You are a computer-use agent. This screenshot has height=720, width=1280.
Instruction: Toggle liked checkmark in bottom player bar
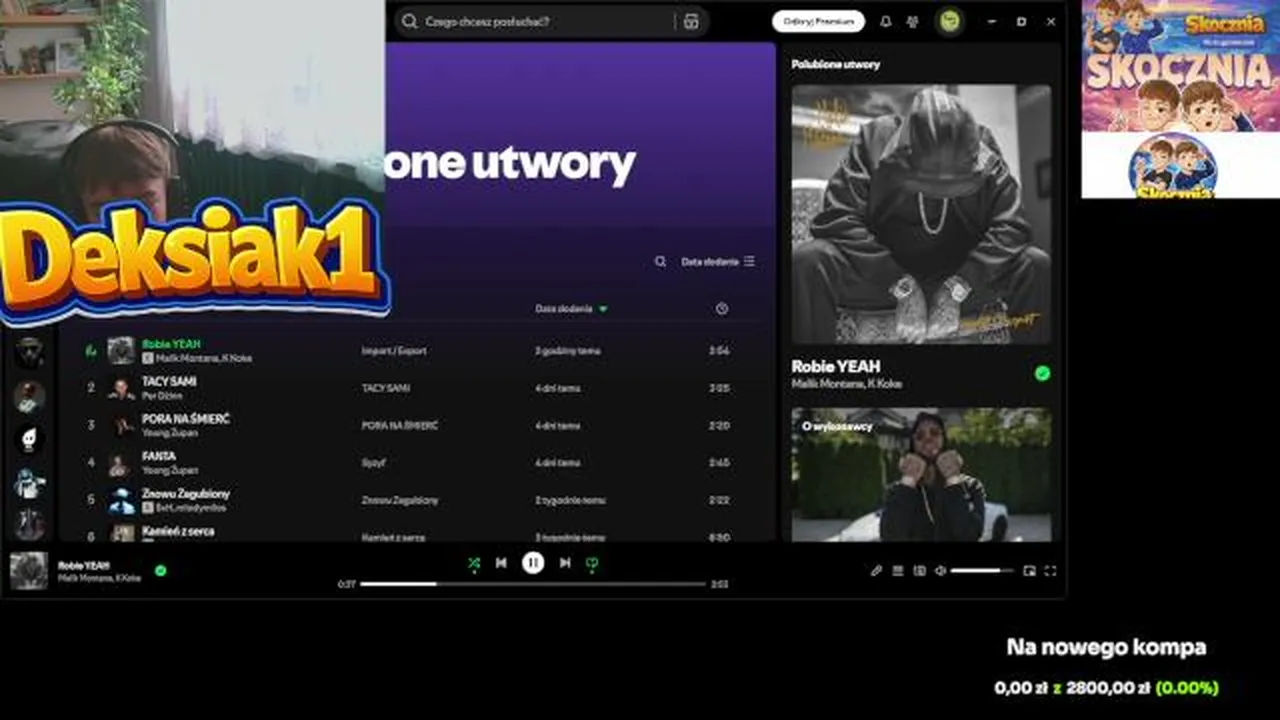click(161, 571)
